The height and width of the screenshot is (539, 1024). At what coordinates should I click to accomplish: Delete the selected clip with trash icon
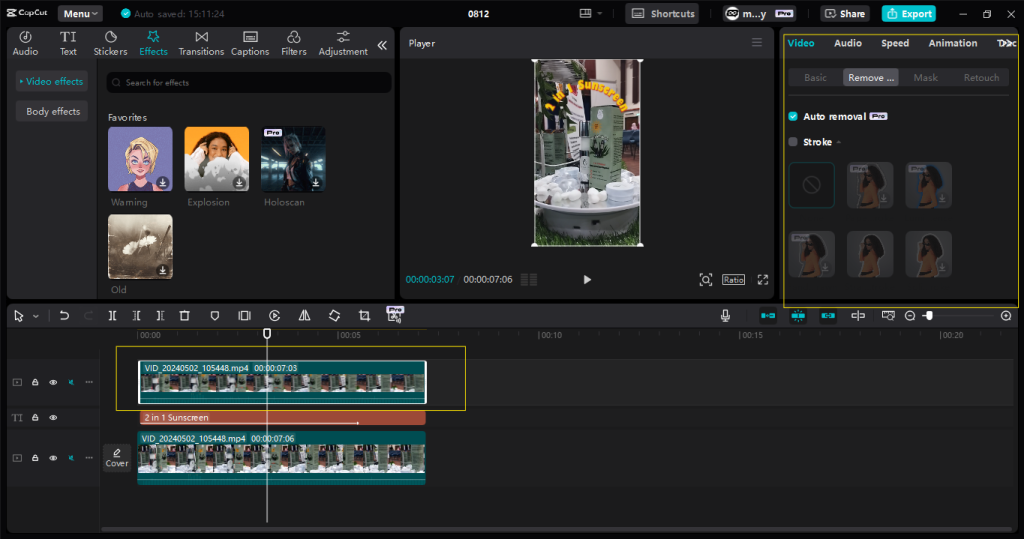tap(185, 316)
